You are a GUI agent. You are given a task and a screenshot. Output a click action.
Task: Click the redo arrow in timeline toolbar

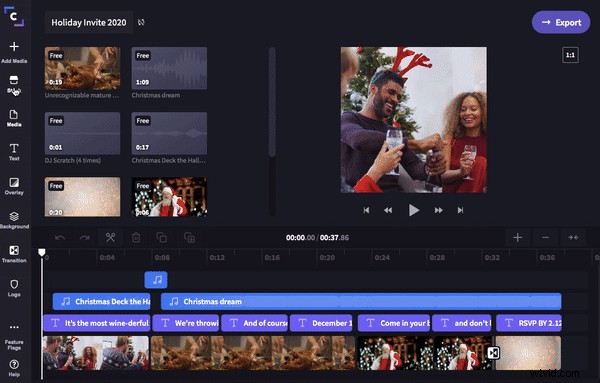tap(85, 238)
